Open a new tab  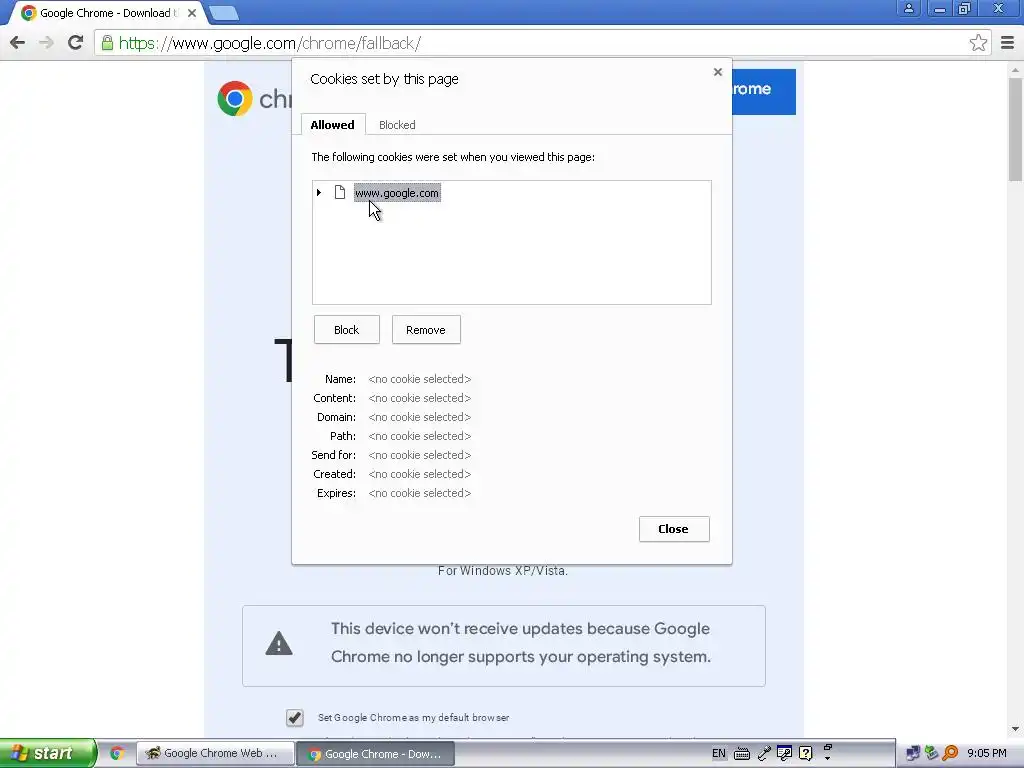pyautogui.click(x=225, y=13)
